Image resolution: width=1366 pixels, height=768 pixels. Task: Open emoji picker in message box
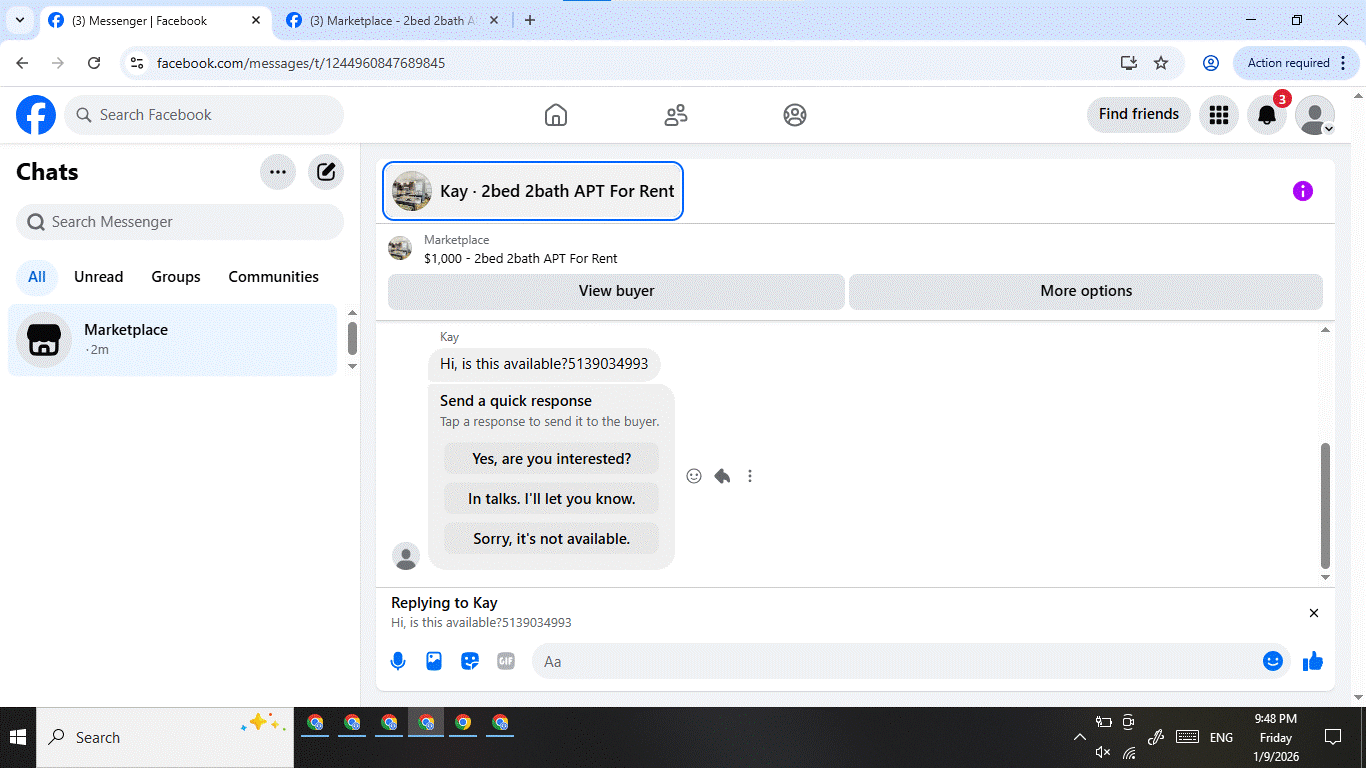1273,661
